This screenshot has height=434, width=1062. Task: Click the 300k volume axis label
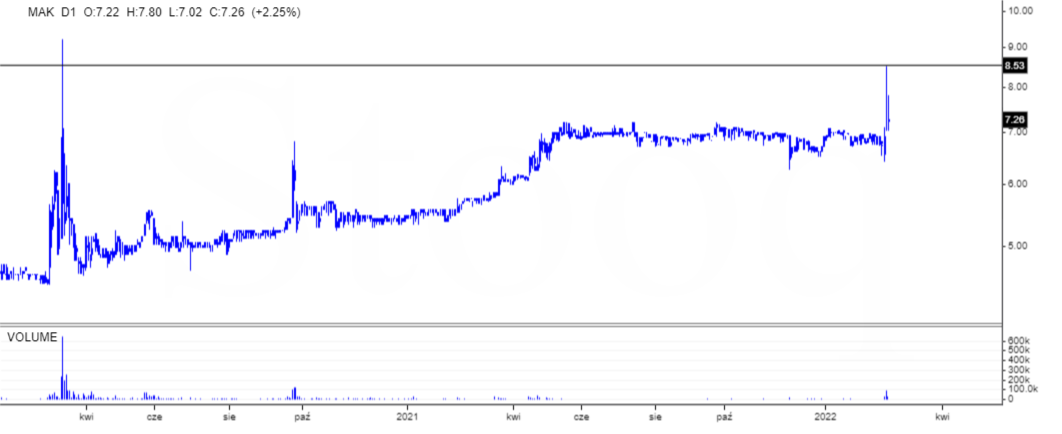(1019, 370)
